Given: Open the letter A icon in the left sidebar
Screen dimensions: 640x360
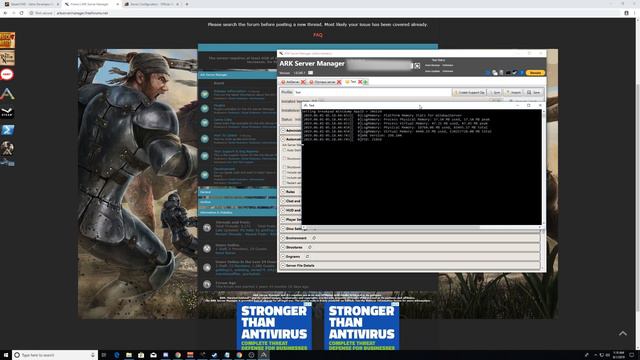Looking at the screenshot, I should pos(7,94).
